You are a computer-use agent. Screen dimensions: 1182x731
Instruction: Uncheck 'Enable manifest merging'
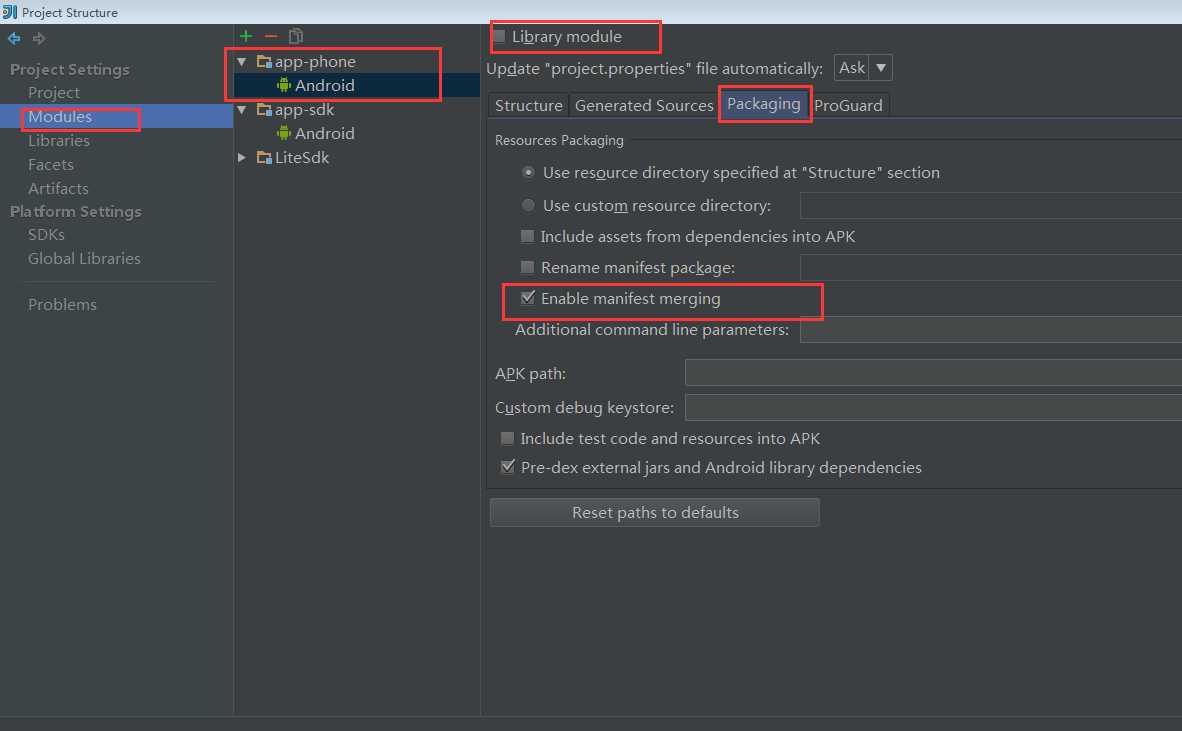tap(528, 298)
